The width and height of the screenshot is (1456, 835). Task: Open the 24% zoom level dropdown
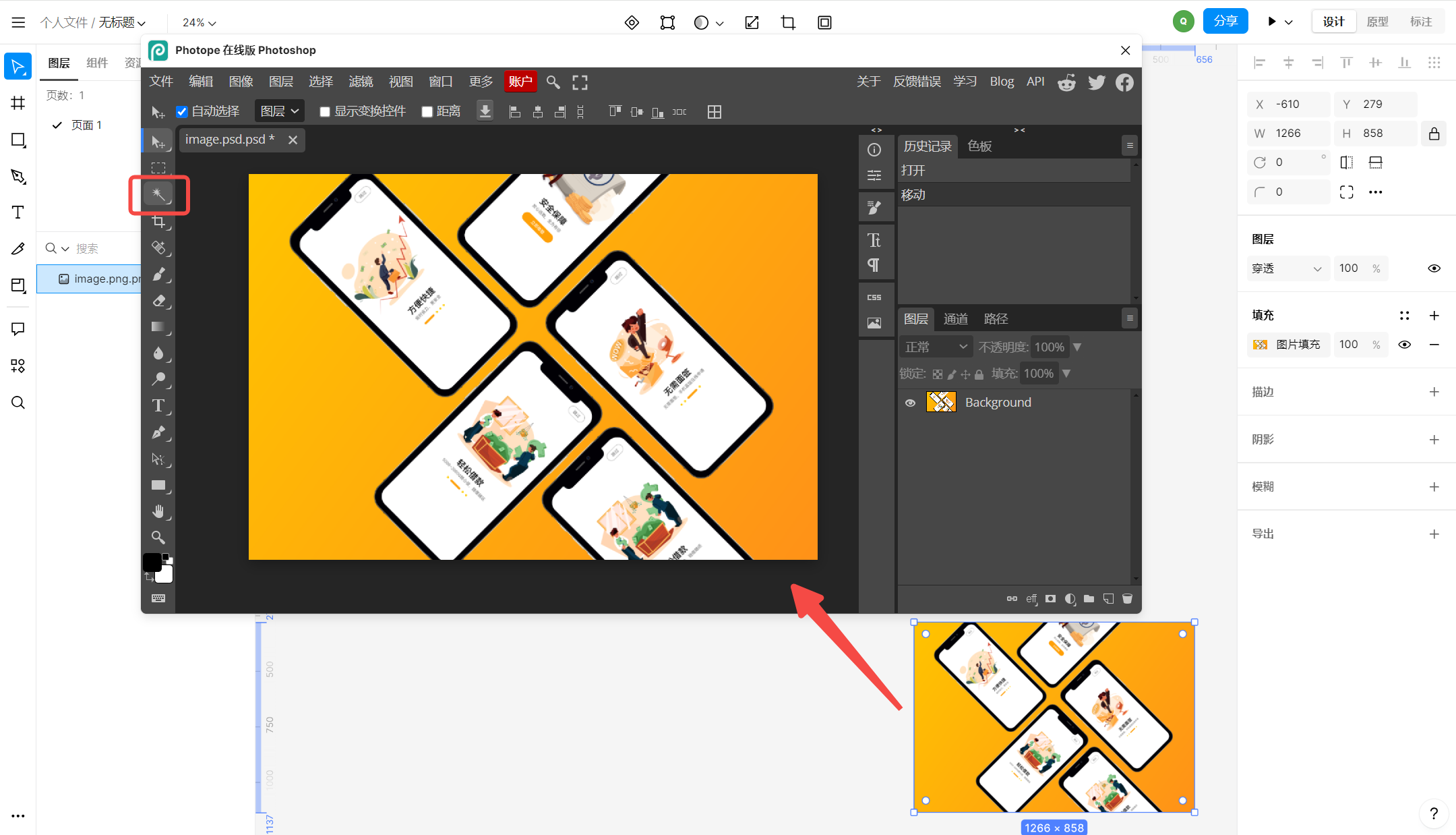199,23
